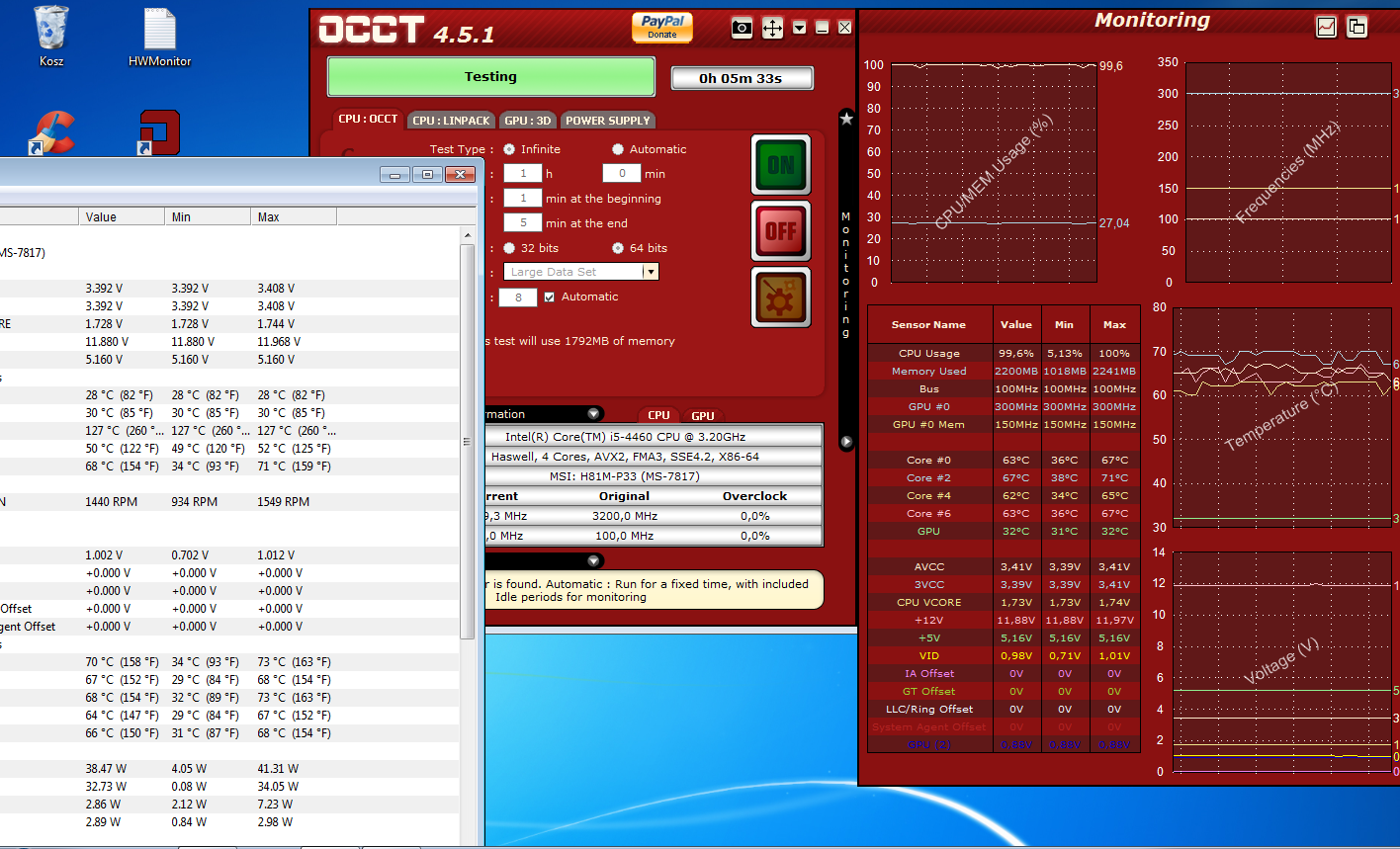
Task: Click the '38.47 W' power value in HWMonitor
Action: (105, 769)
